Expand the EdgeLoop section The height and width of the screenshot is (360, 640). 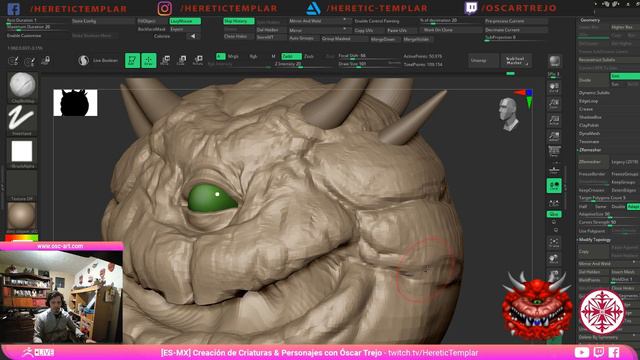(x=589, y=101)
